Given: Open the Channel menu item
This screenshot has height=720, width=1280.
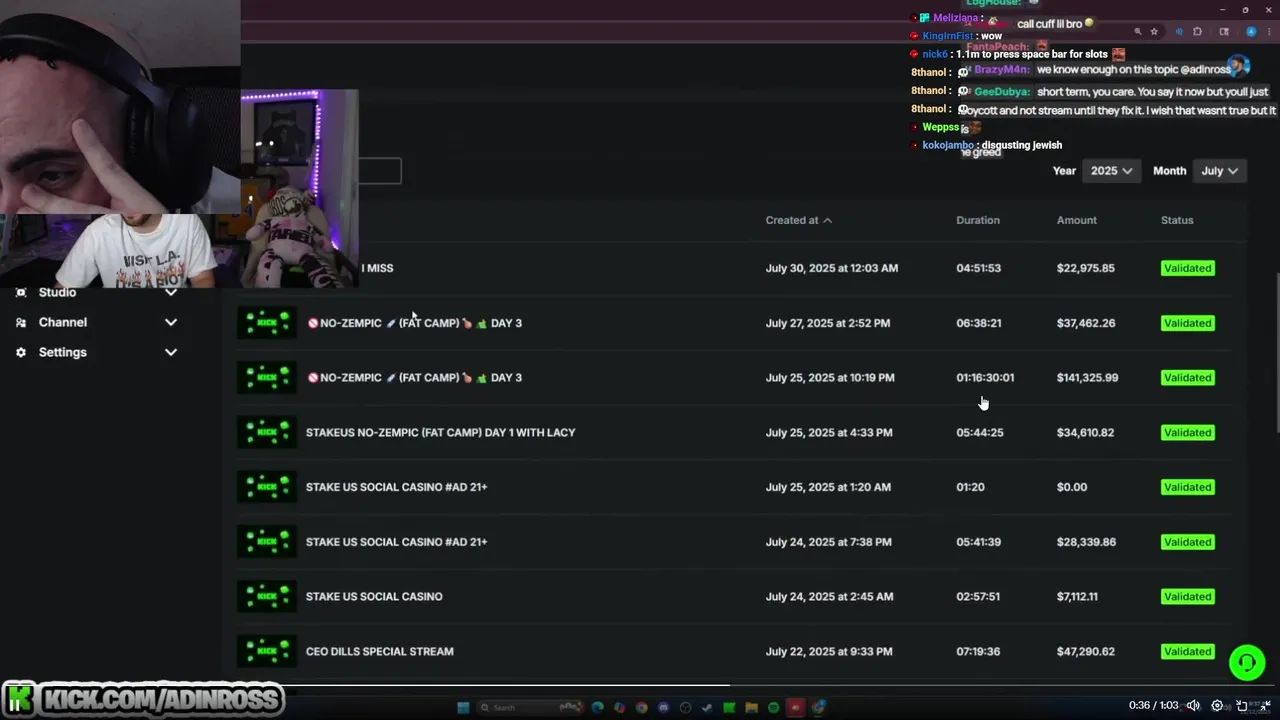Looking at the screenshot, I should (x=63, y=322).
